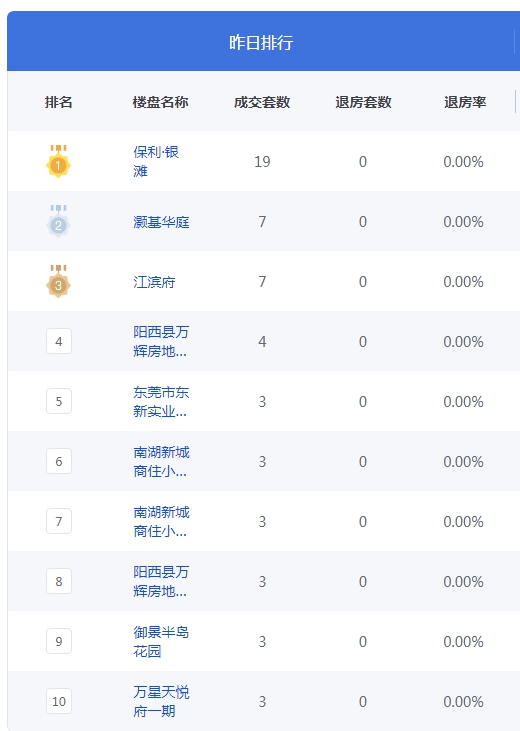
Task: Select the rank 10 badge
Action: [59, 701]
